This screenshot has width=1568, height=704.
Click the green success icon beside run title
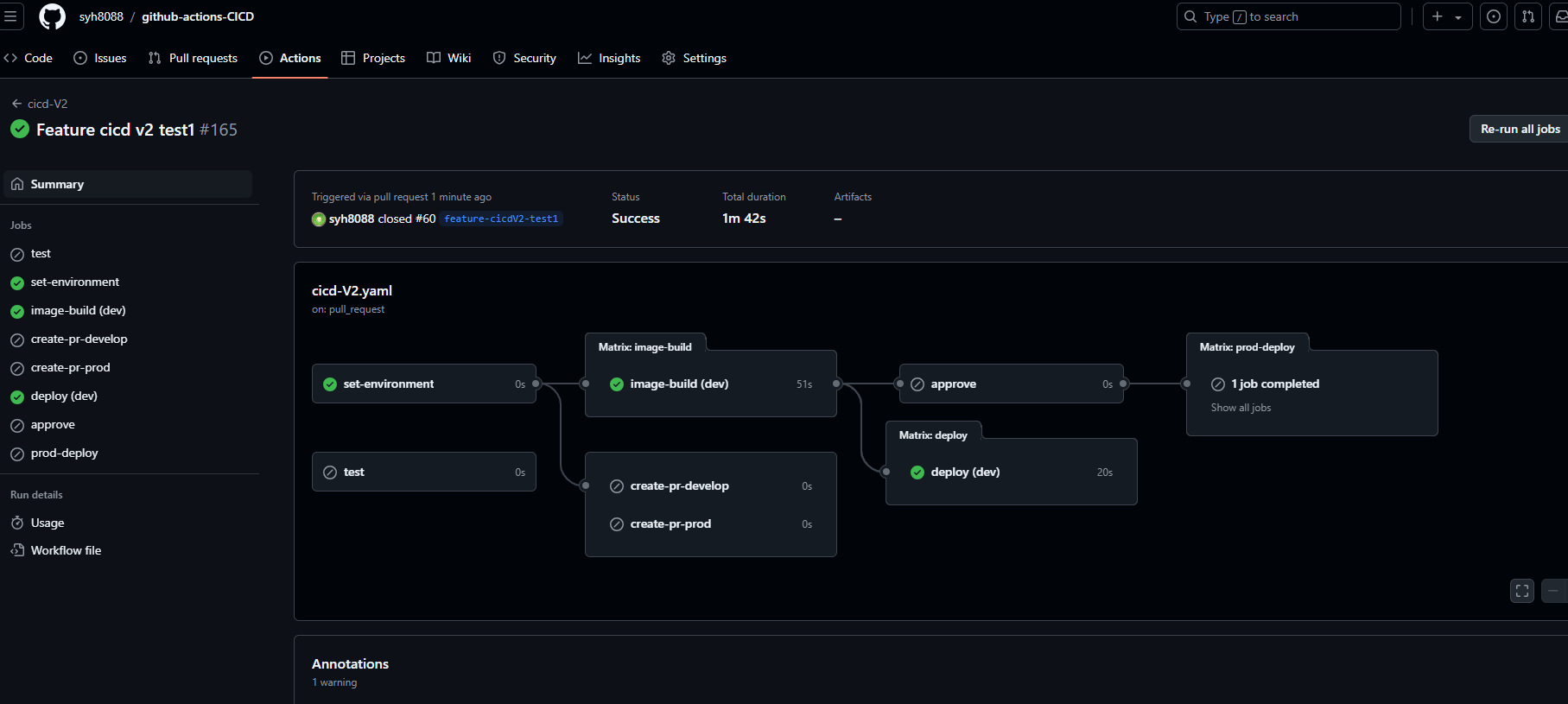tap(20, 129)
